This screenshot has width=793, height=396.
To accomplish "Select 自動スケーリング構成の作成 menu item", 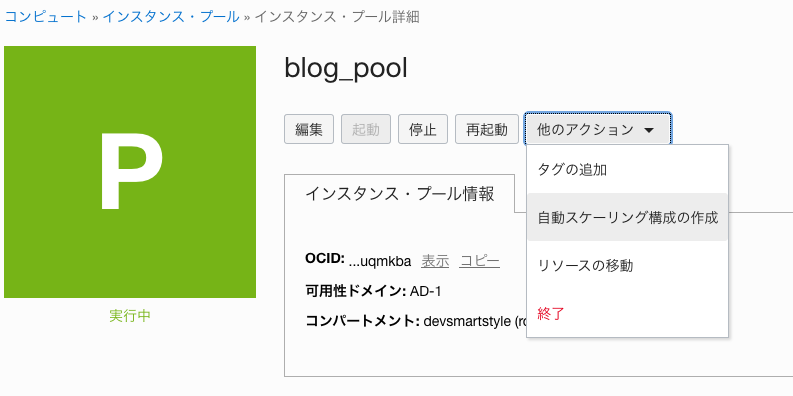I will (627, 217).
